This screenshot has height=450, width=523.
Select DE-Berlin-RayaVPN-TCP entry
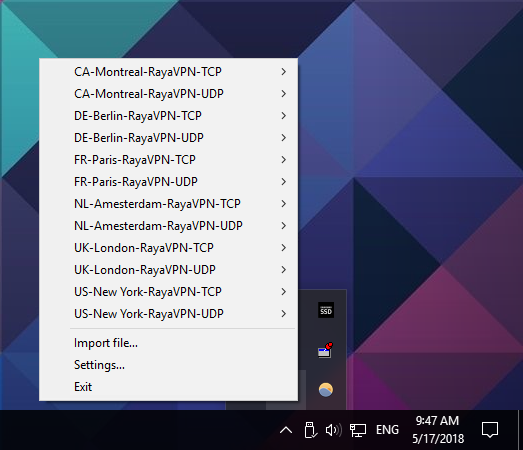tap(168, 116)
